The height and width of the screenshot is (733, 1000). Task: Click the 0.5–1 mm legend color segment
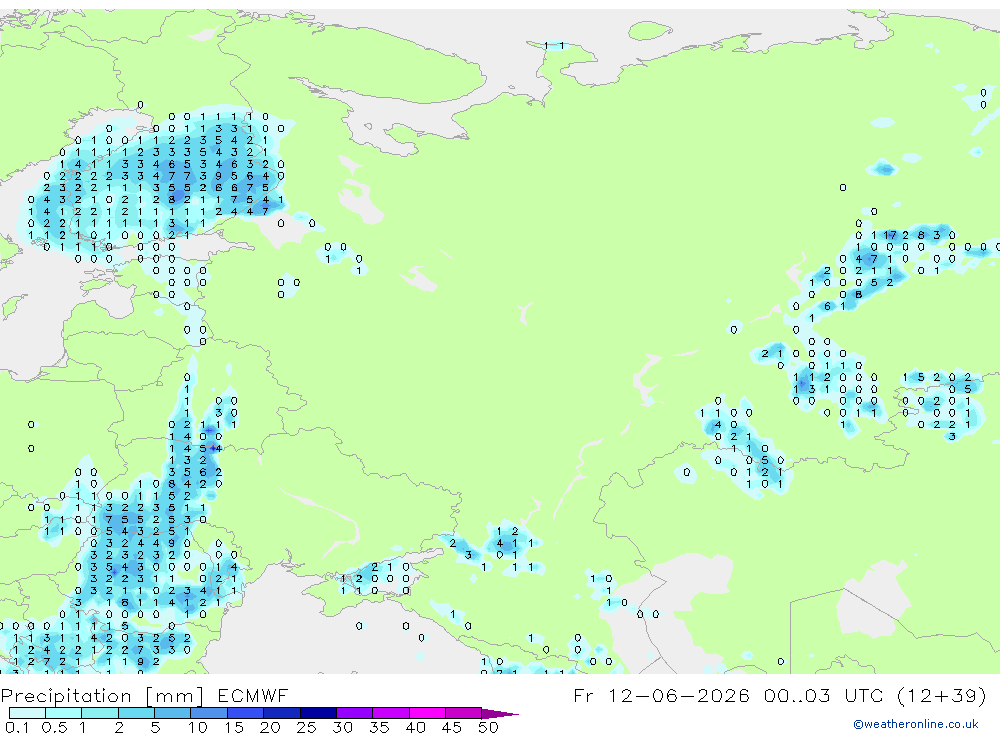[64, 713]
